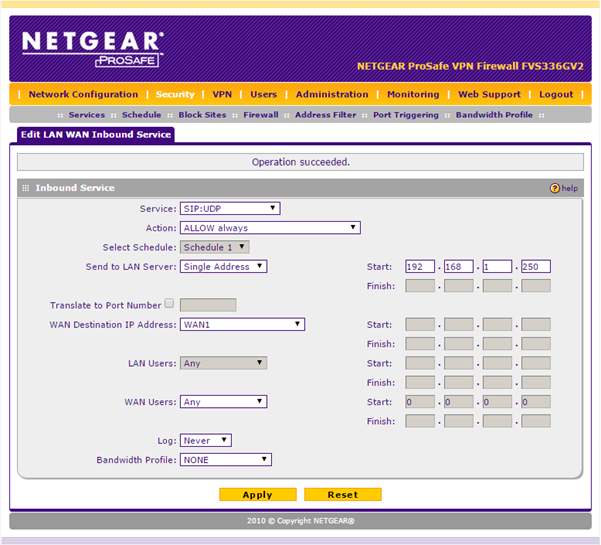
Task: Go to Port Triggering submenu
Action: click(x=406, y=115)
